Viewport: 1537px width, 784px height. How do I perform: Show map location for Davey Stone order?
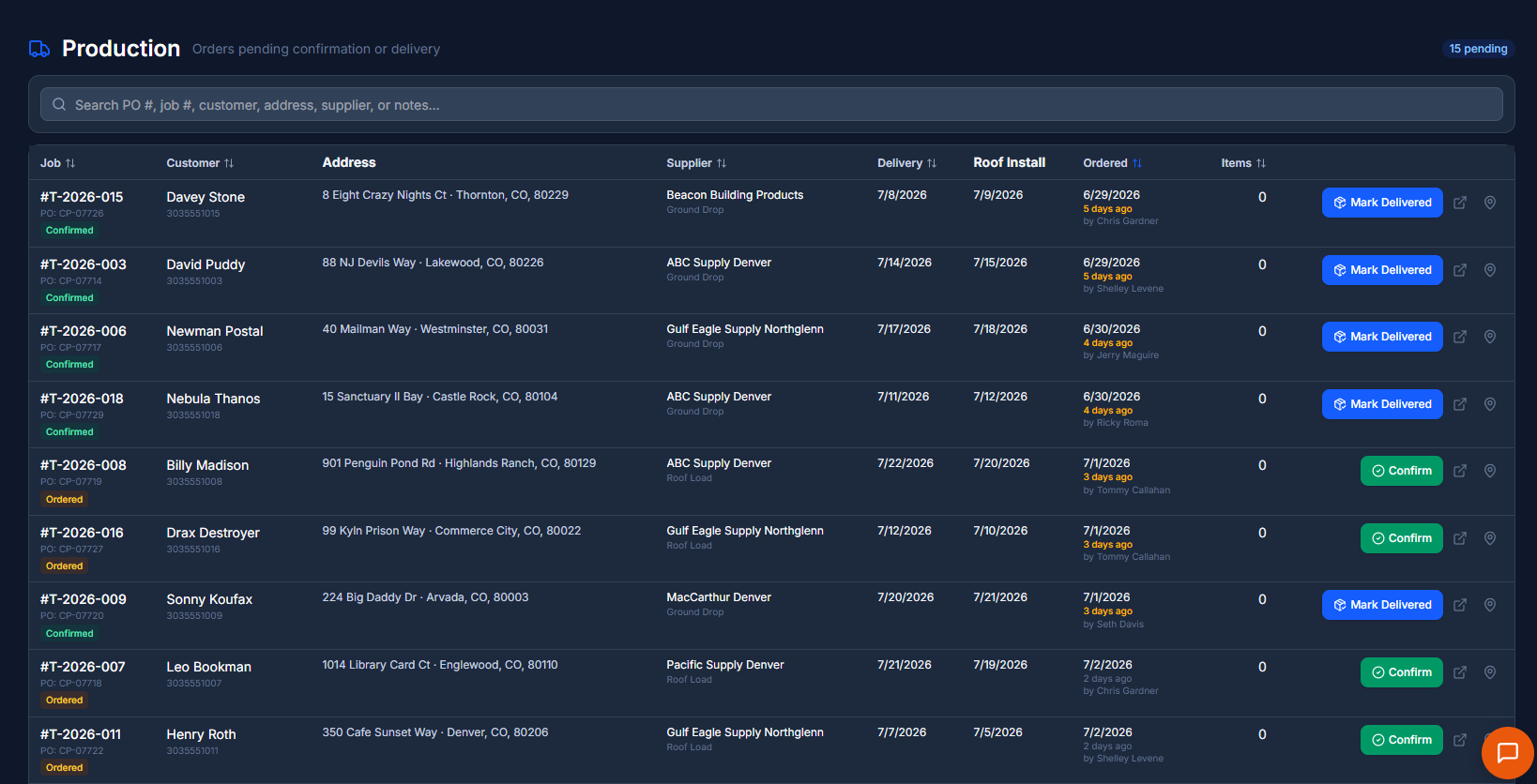(x=1490, y=203)
